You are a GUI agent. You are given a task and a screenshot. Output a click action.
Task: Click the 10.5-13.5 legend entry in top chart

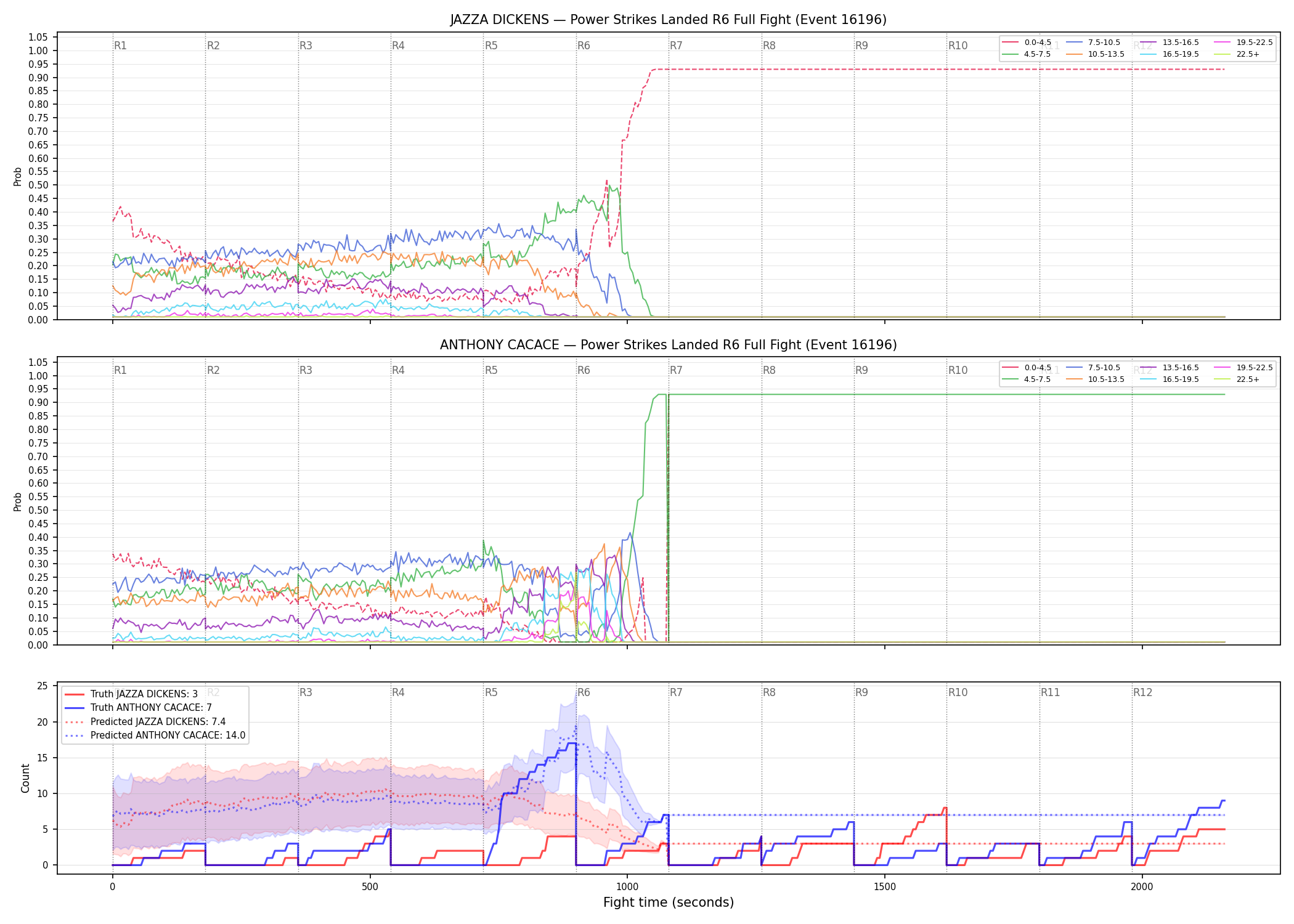(1096, 54)
